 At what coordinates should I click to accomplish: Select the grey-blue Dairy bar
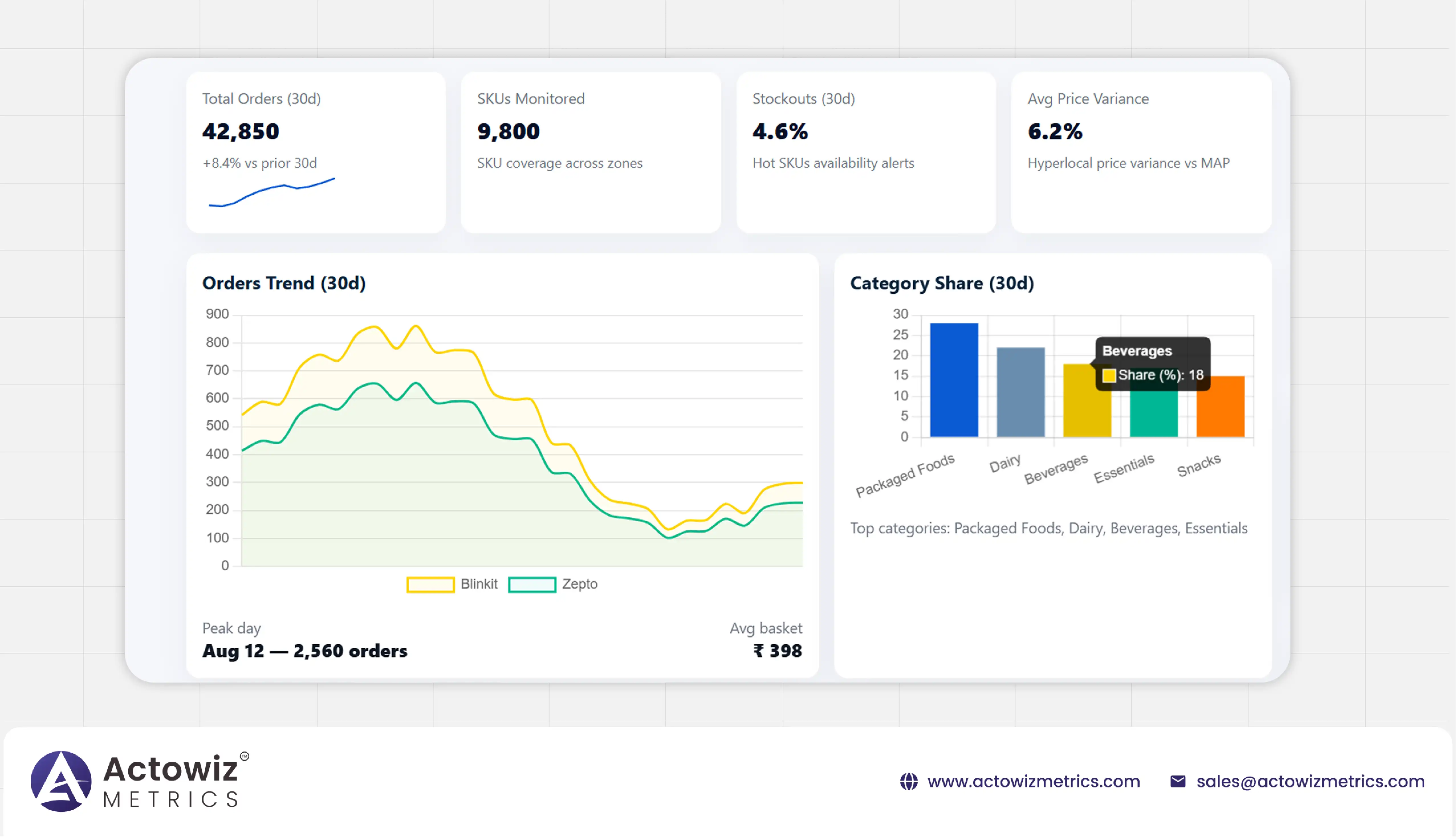pos(1020,392)
